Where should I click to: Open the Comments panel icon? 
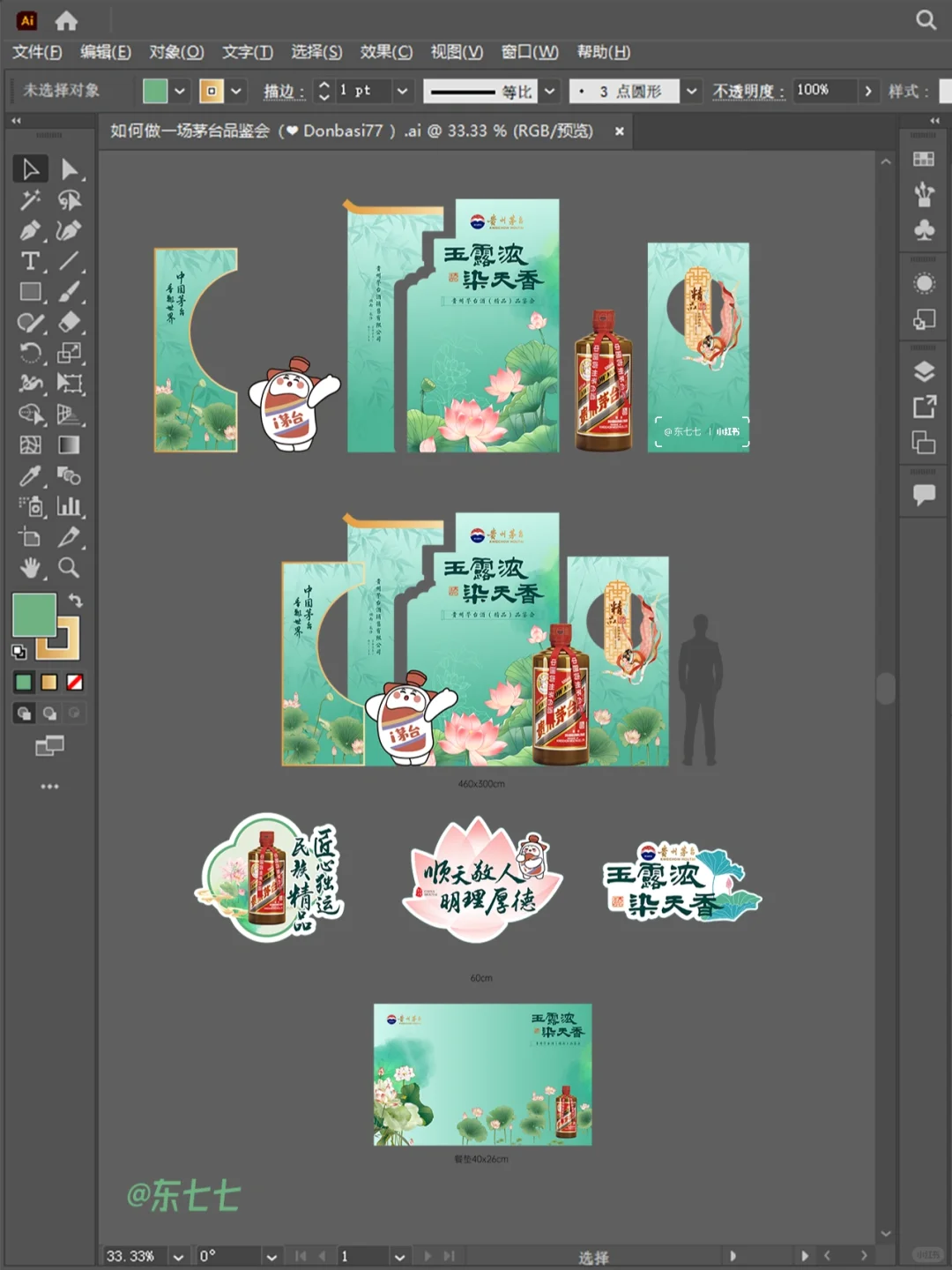point(924,495)
